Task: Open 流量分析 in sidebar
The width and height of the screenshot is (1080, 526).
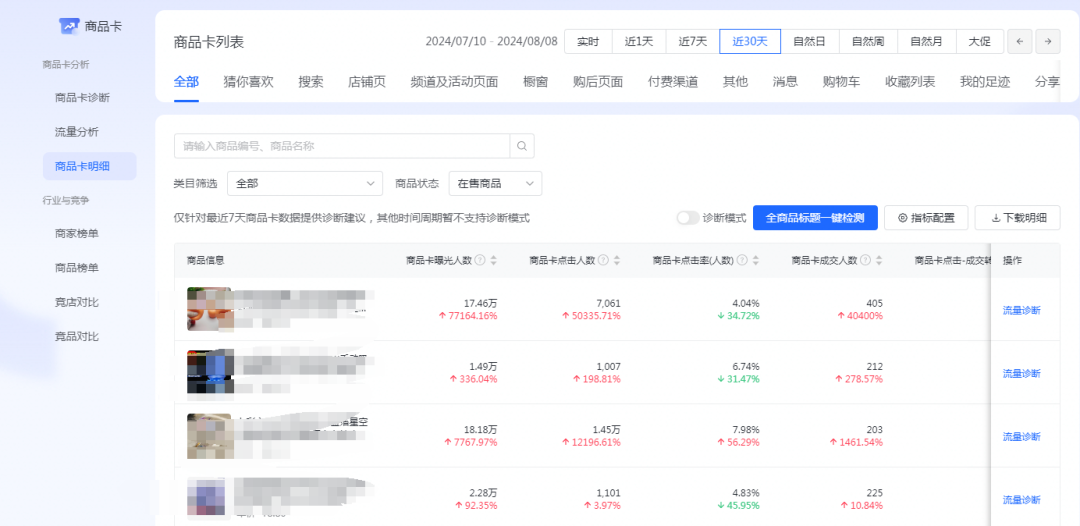Action: point(76,132)
